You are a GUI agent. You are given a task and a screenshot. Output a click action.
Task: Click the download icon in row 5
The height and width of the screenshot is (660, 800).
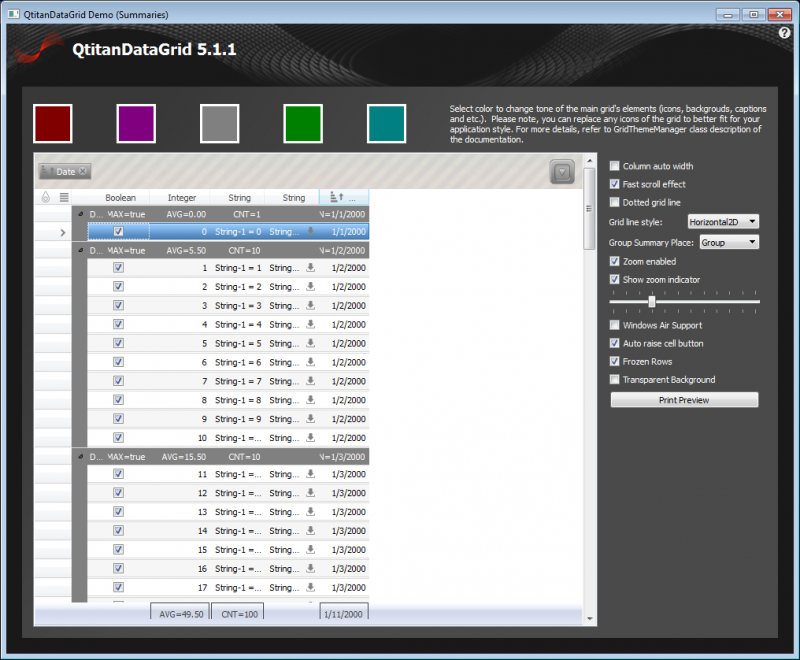[310, 343]
